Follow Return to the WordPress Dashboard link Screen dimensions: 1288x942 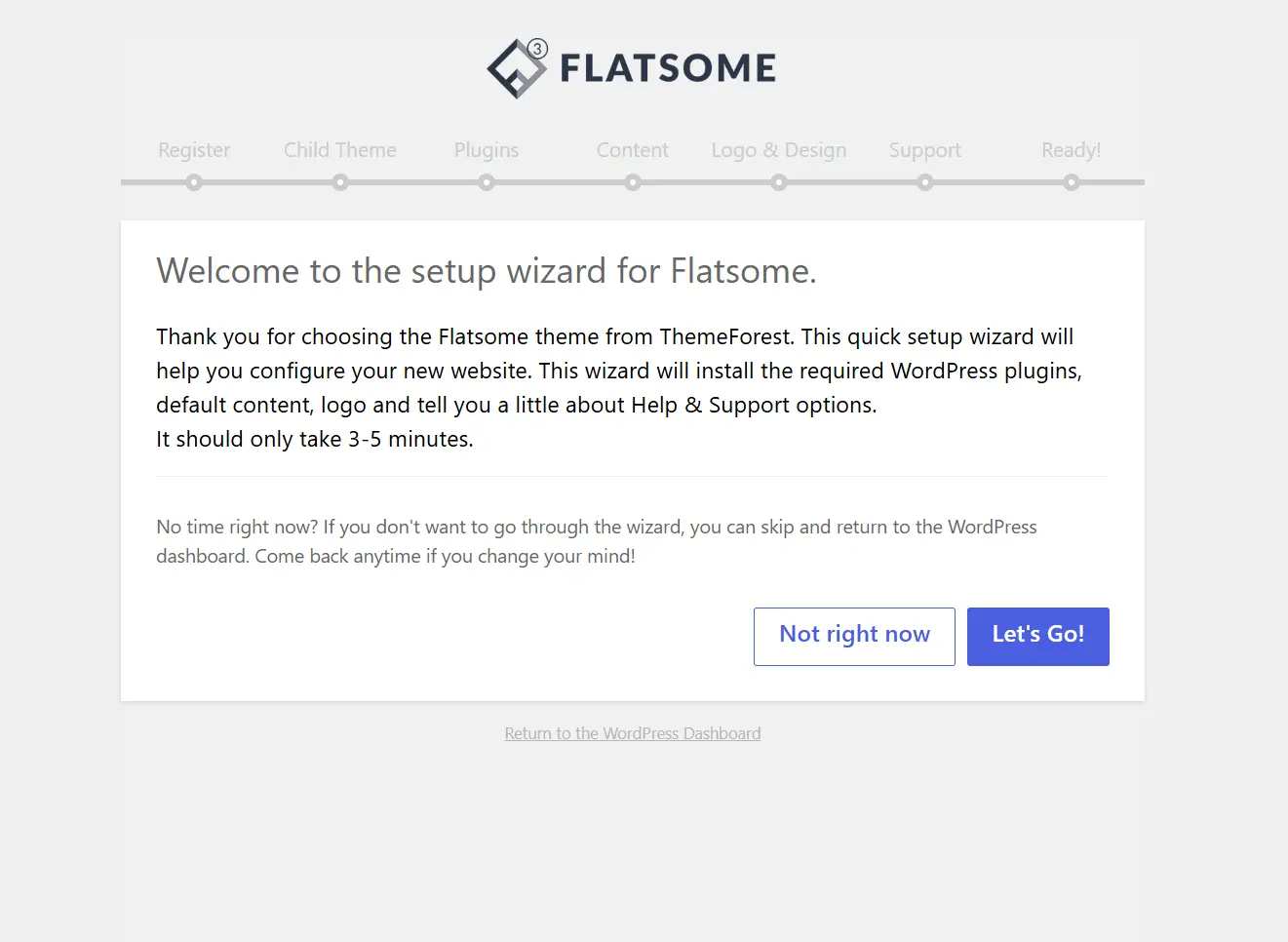click(x=633, y=733)
